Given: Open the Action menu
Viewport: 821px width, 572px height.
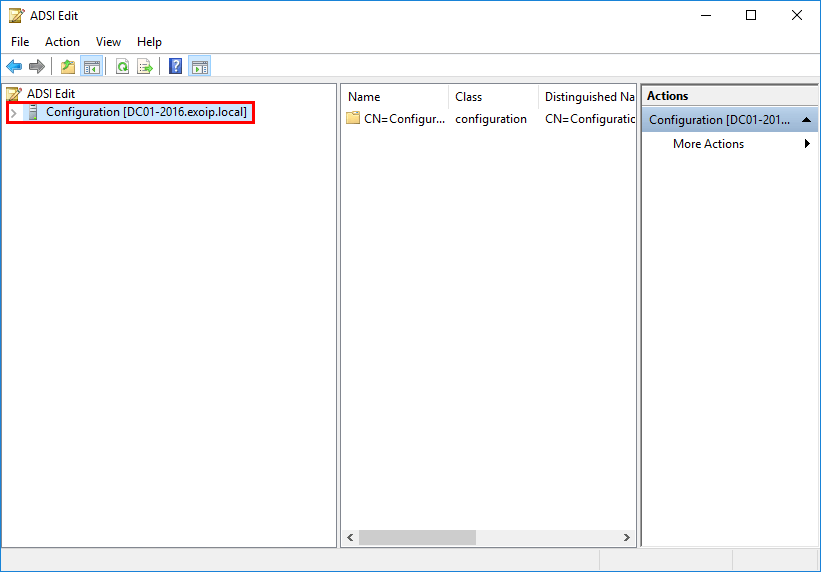Looking at the screenshot, I should (62, 42).
